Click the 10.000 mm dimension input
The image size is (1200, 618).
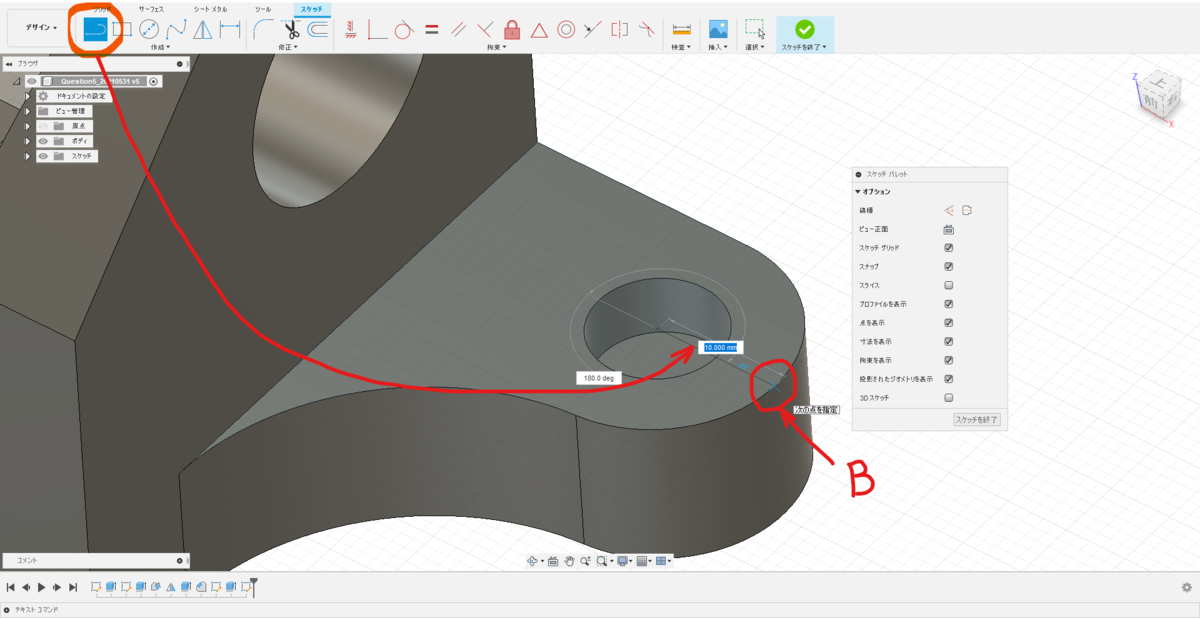point(719,347)
